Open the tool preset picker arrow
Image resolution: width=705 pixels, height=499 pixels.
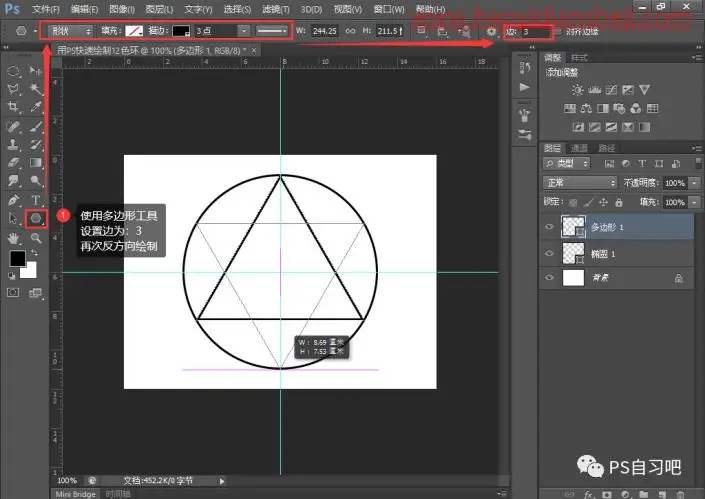point(35,31)
